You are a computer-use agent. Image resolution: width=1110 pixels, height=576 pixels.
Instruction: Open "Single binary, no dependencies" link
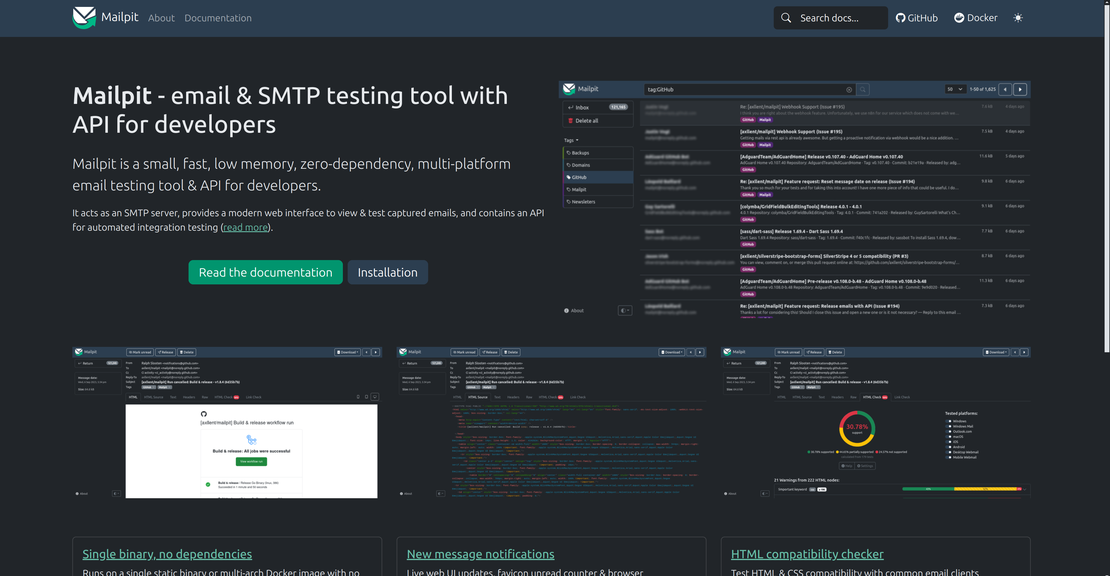tap(167, 554)
